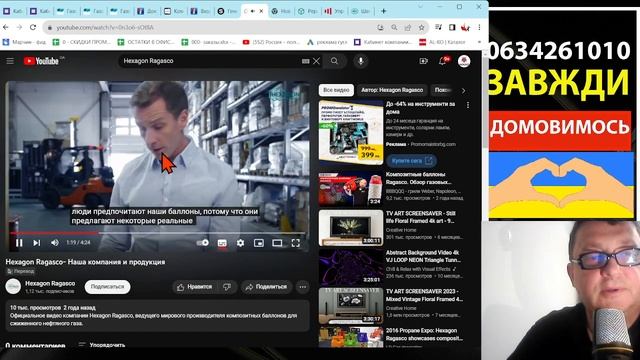This screenshot has width=640, height=360.
Task: Open on-screen keyboard icon in search box
Action: (x=306, y=61)
